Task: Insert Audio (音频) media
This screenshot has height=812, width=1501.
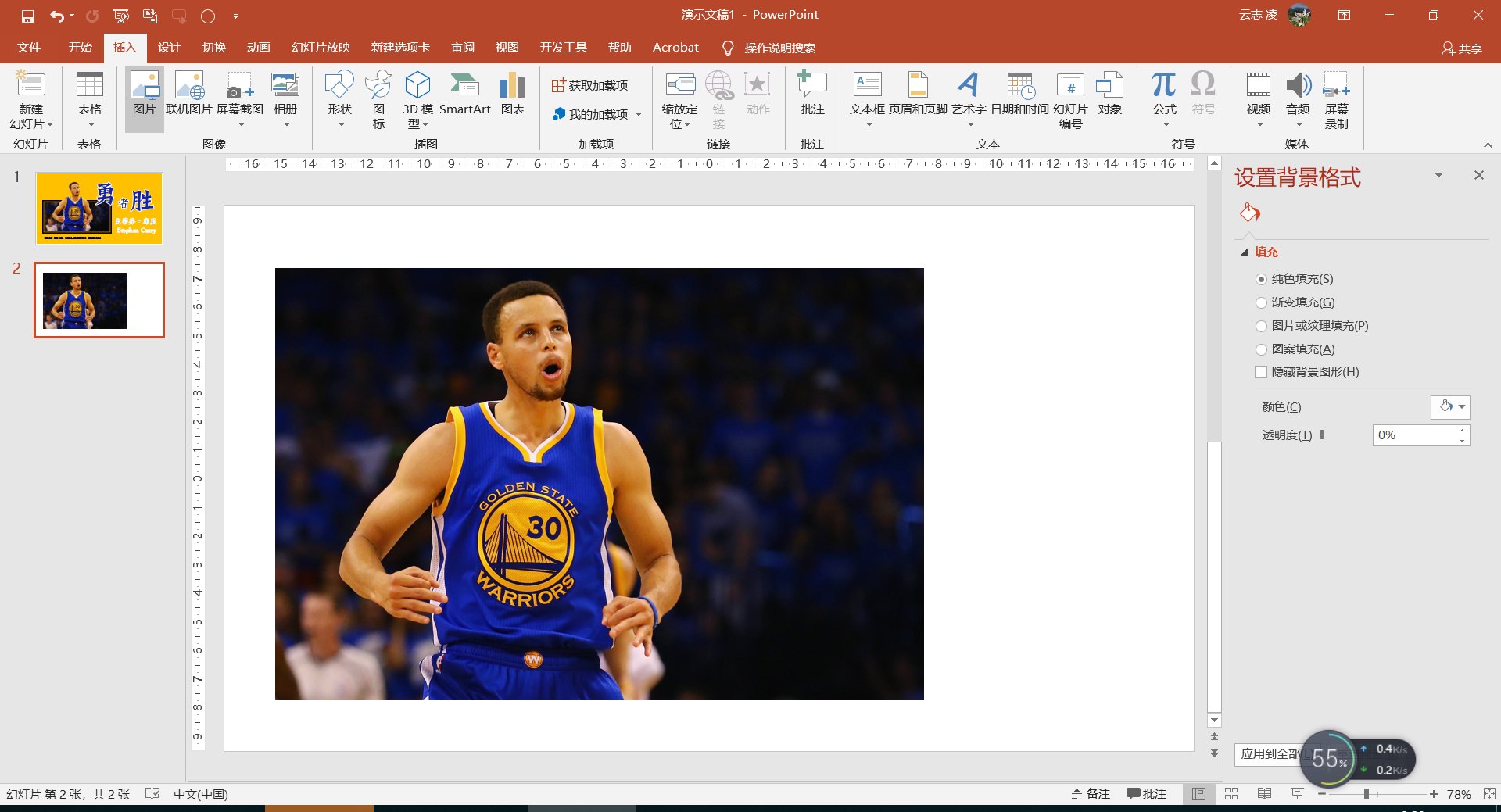Action: 1299,101
